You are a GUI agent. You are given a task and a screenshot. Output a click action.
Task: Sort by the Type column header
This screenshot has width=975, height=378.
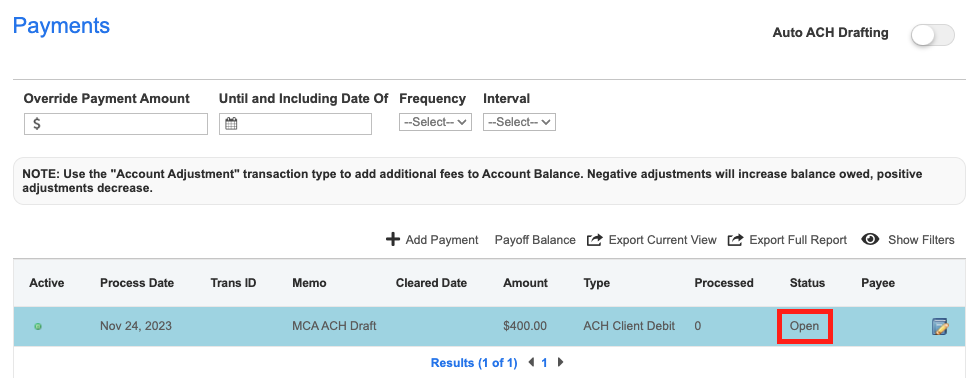(596, 283)
